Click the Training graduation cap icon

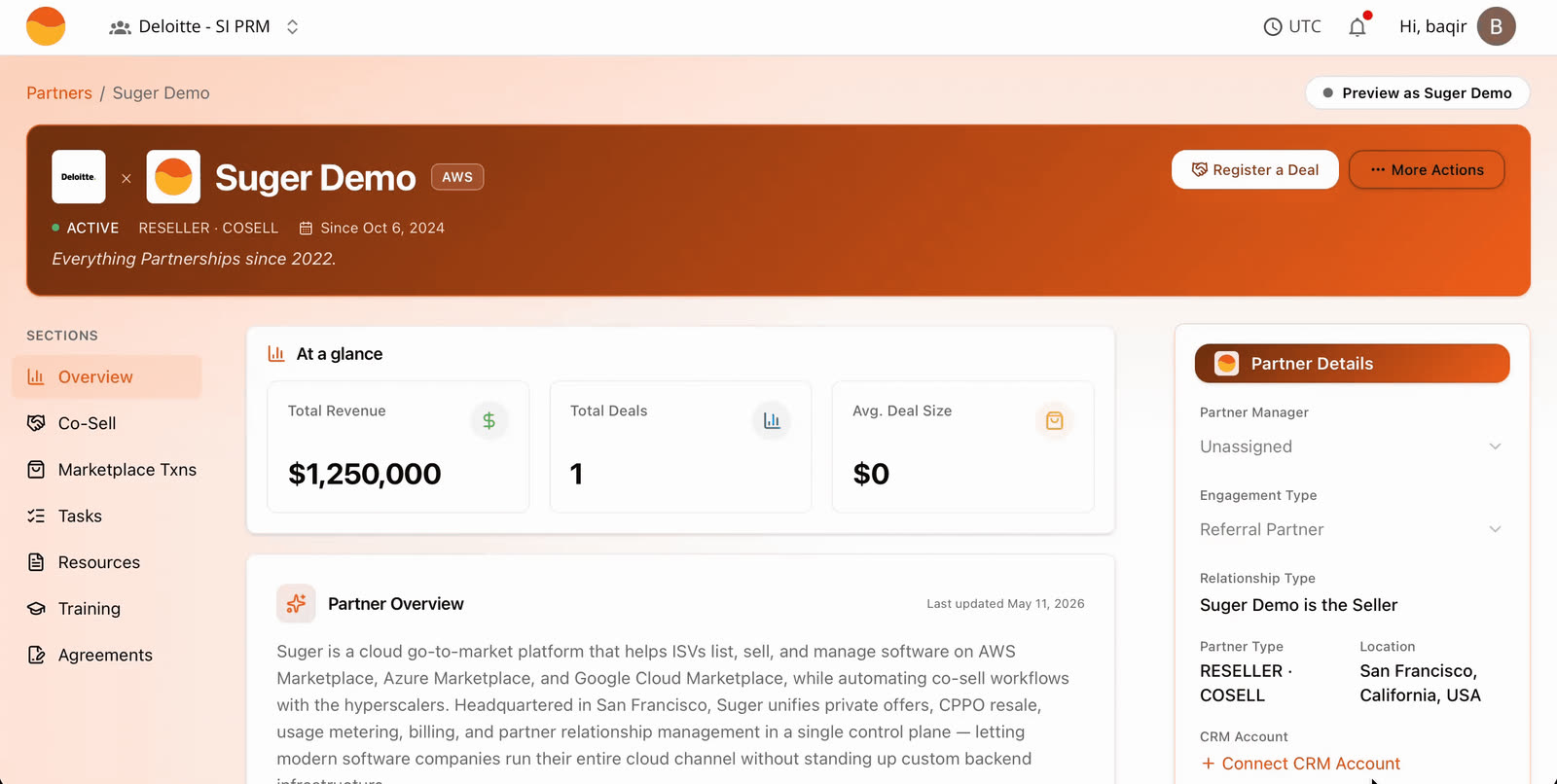pos(36,609)
